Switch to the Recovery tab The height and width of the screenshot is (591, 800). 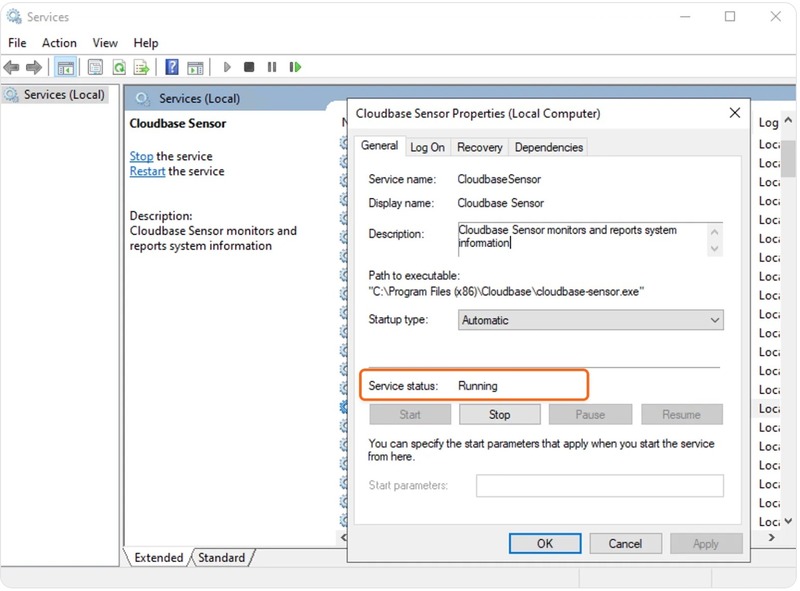[x=480, y=146]
